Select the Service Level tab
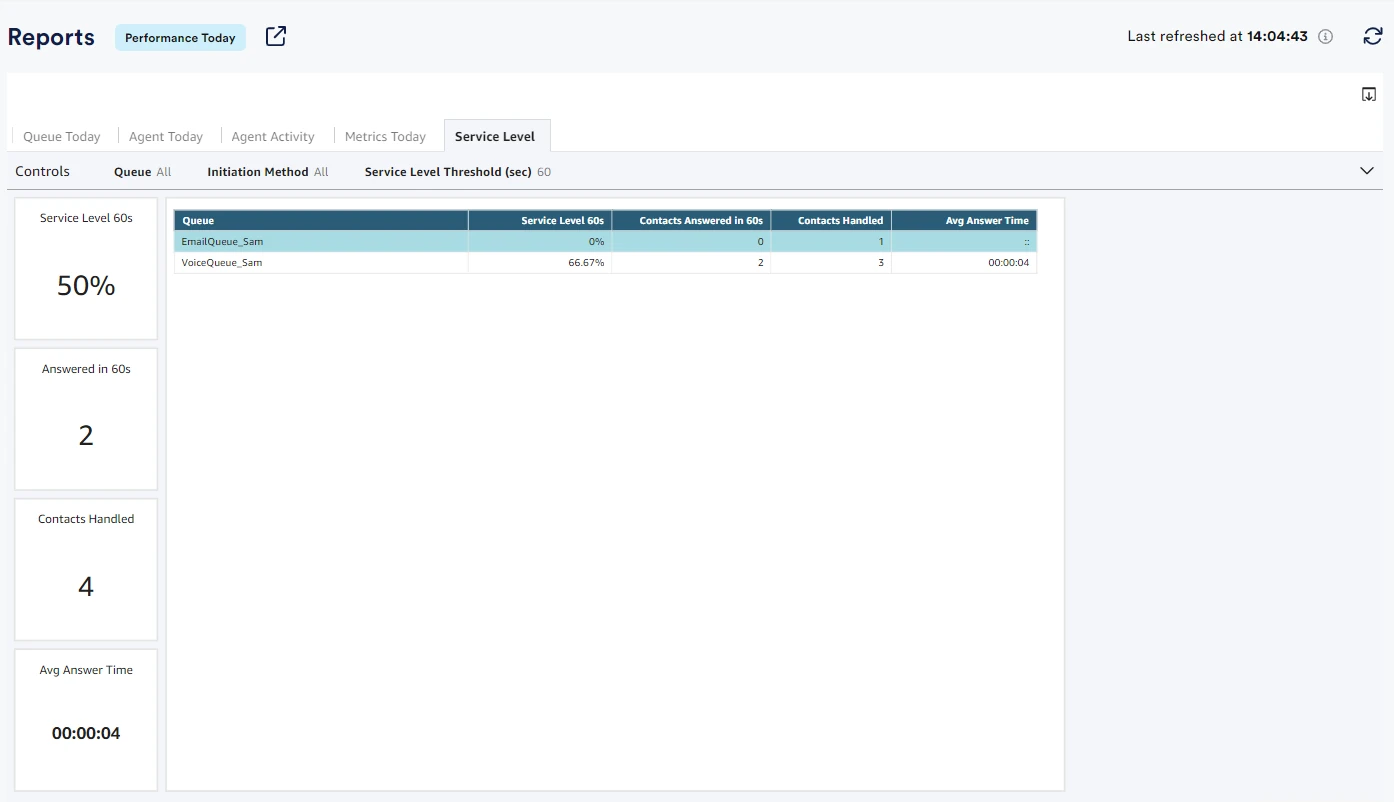Screen dimensions: 1394x802 pos(495,137)
